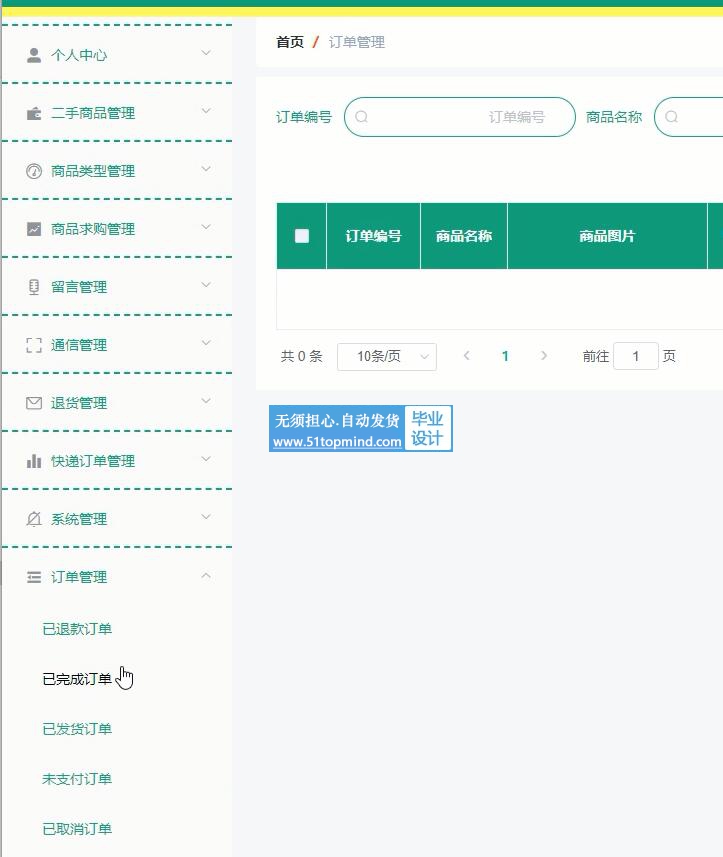Collapse the 订单管理 chevron
The height and width of the screenshot is (857, 723).
point(206,576)
